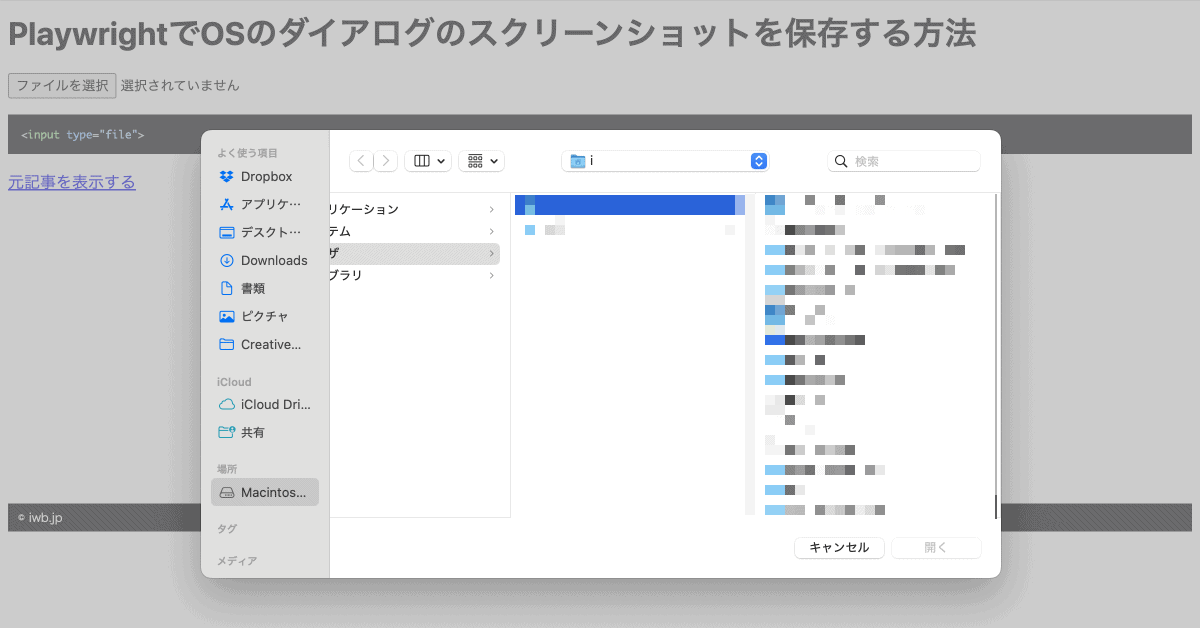Expand the ブラリ folder chevron

491,275
